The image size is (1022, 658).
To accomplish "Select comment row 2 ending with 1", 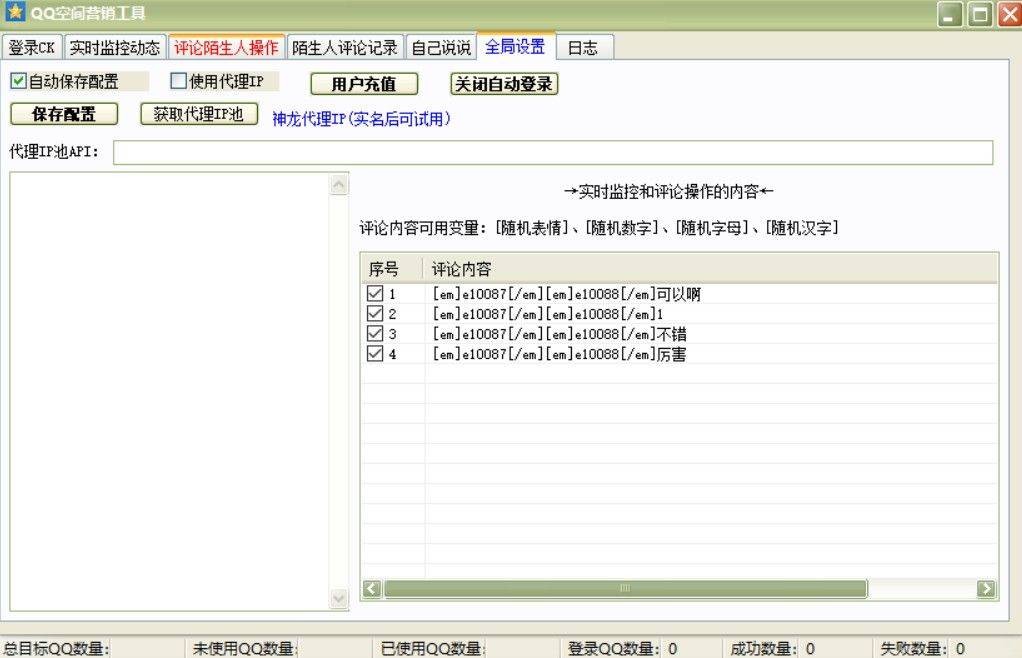I will (x=548, y=314).
